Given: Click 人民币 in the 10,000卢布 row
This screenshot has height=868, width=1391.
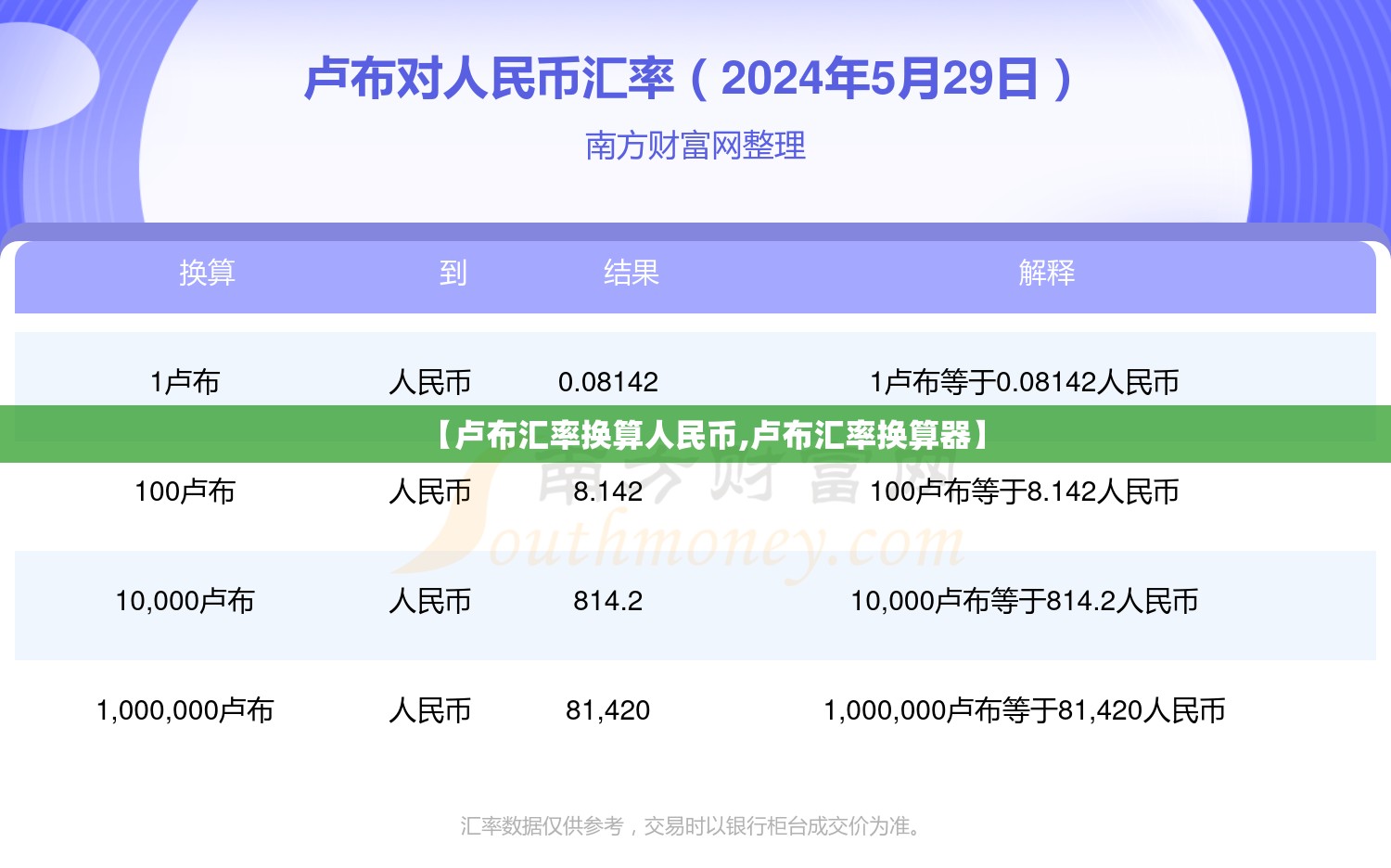Looking at the screenshot, I should click(430, 601).
